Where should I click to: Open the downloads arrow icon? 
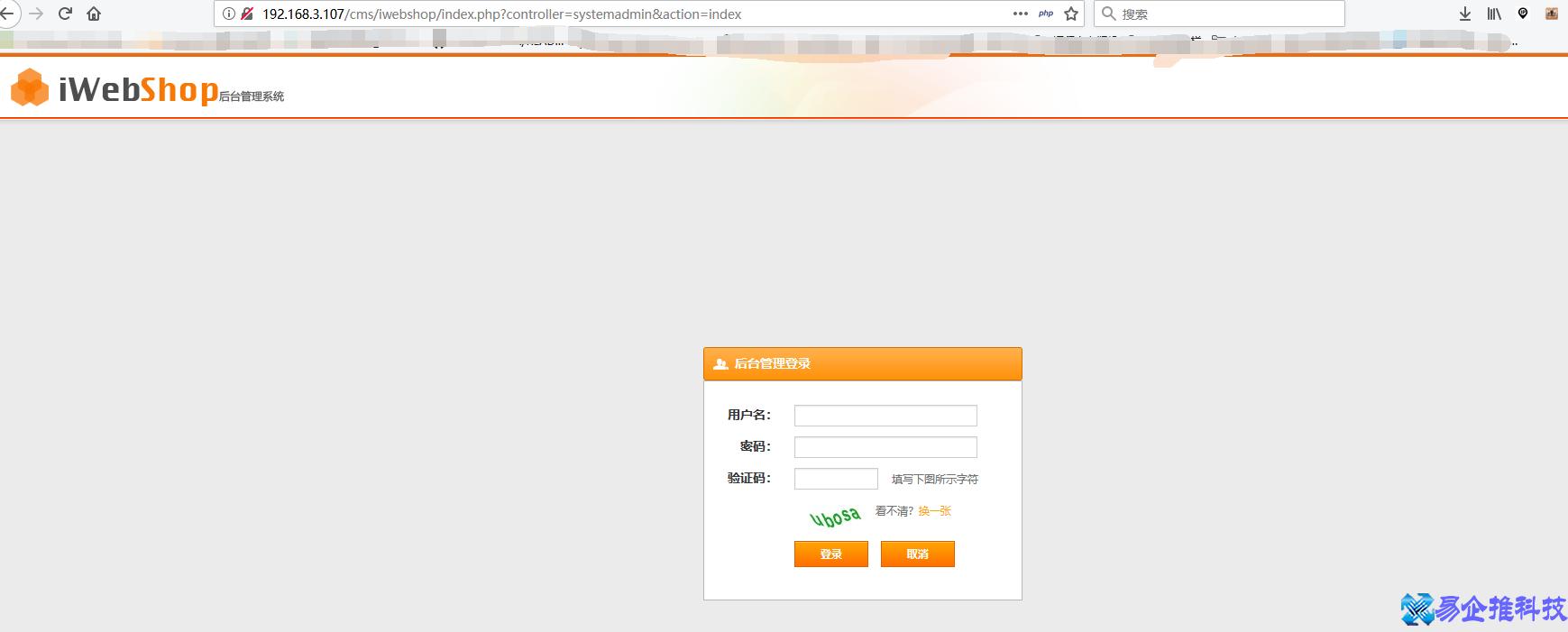pyautogui.click(x=1465, y=14)
